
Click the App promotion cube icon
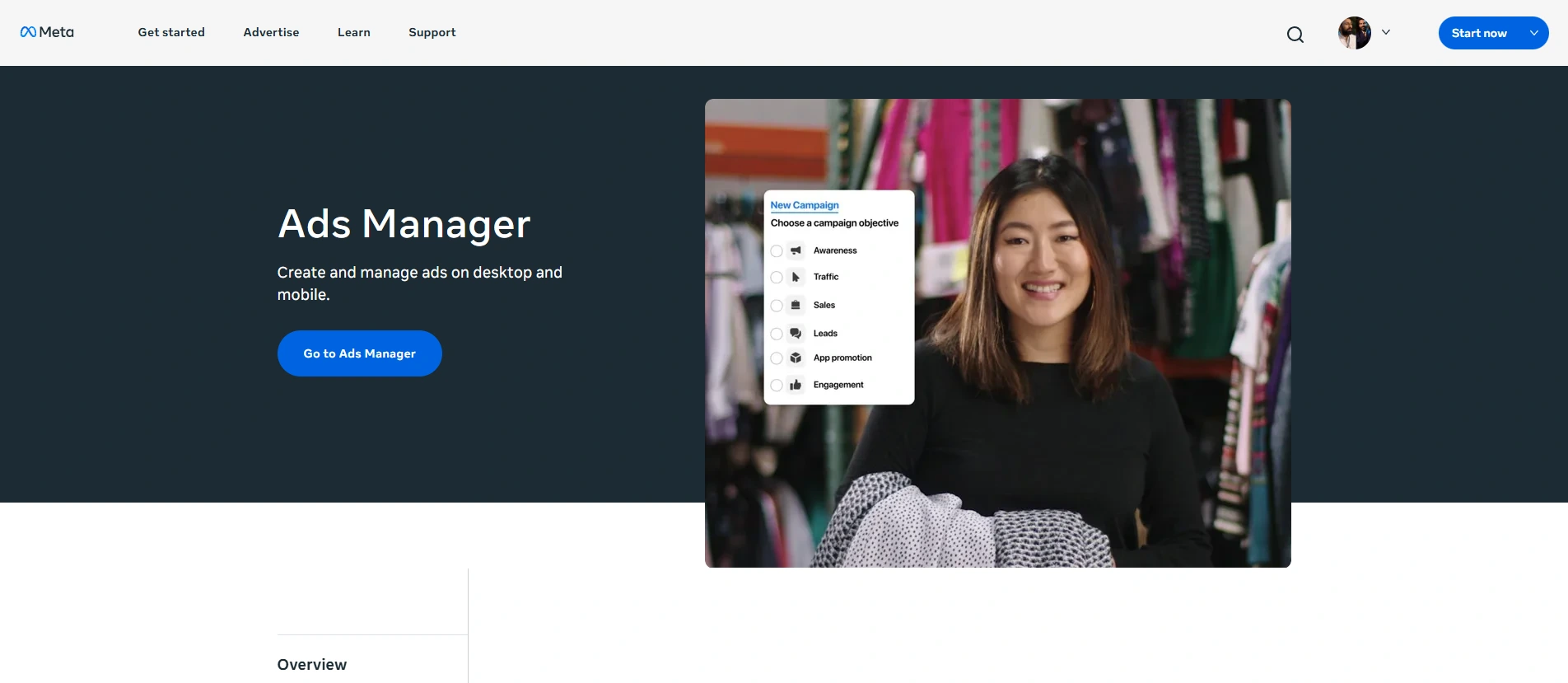coord(796,358)
